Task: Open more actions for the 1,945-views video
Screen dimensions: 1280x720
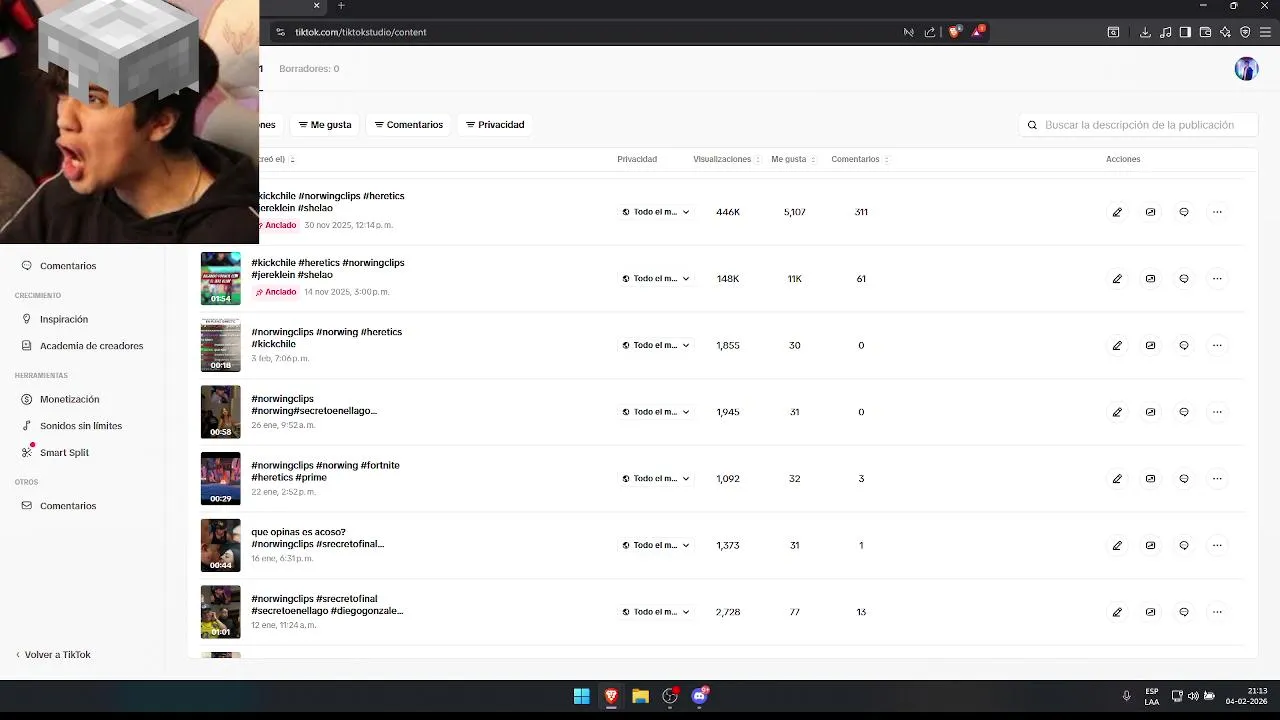Action: click(x=1217, y=412)
